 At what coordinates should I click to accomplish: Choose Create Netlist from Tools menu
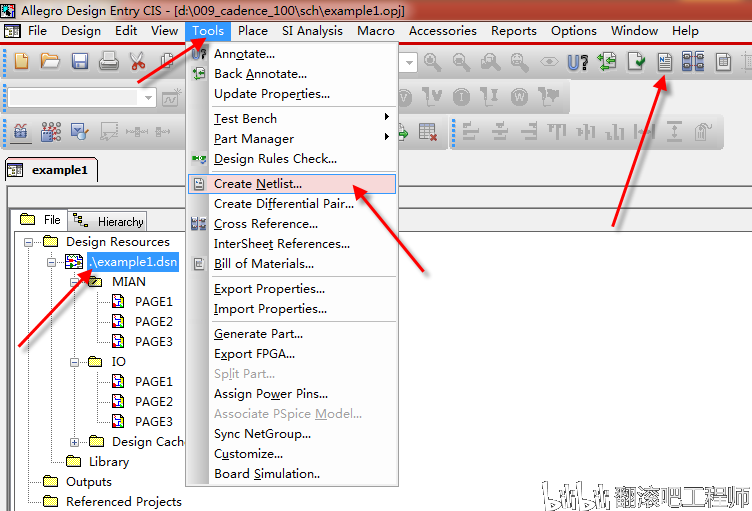click(293, 184)
